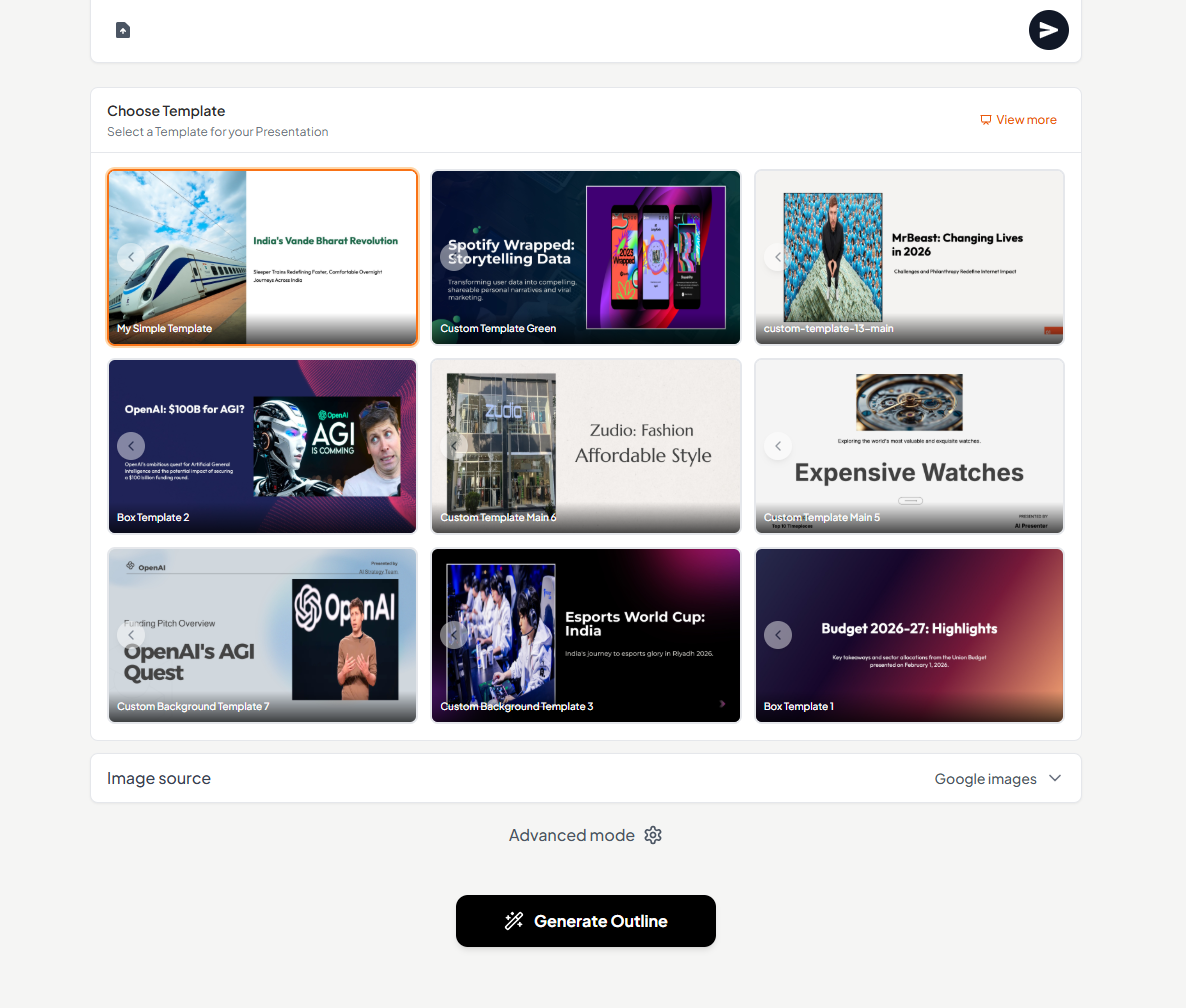This screenshot has width=1186, height=1008.
Task: Click previous arrow on My Simple Template
Action: 131,257
